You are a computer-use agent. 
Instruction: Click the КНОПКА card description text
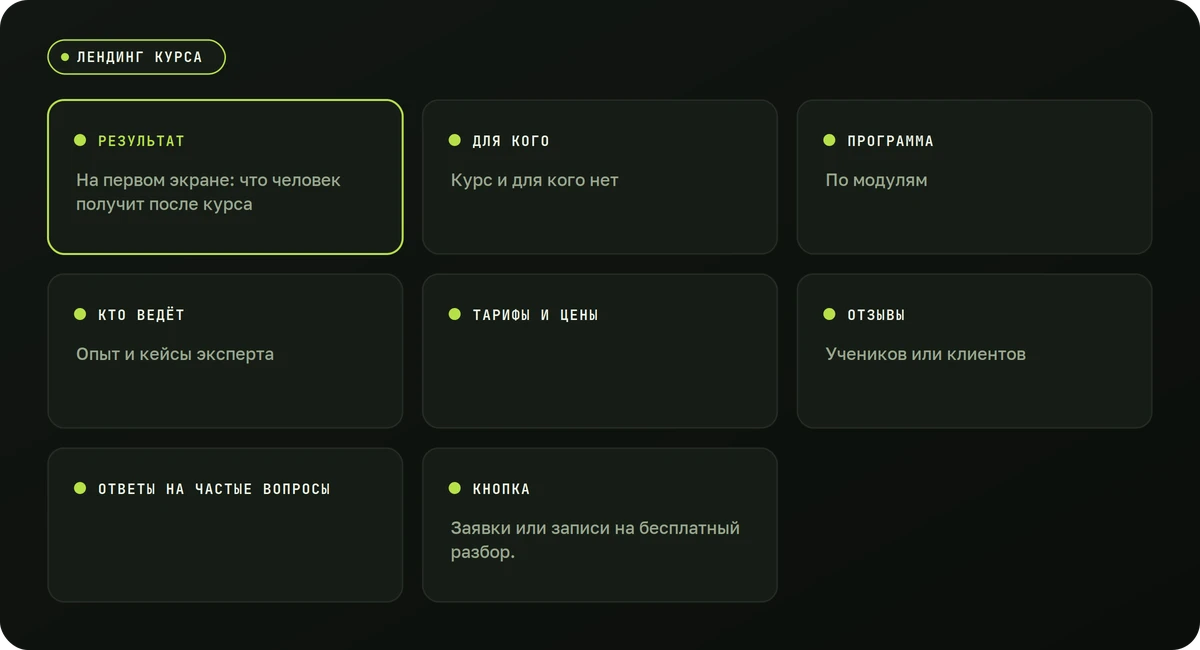tap(595, 540)
